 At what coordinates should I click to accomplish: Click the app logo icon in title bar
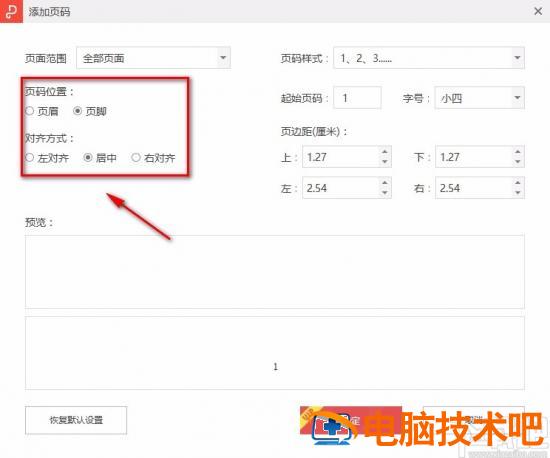pyautogui.click(x=11, y=11)
